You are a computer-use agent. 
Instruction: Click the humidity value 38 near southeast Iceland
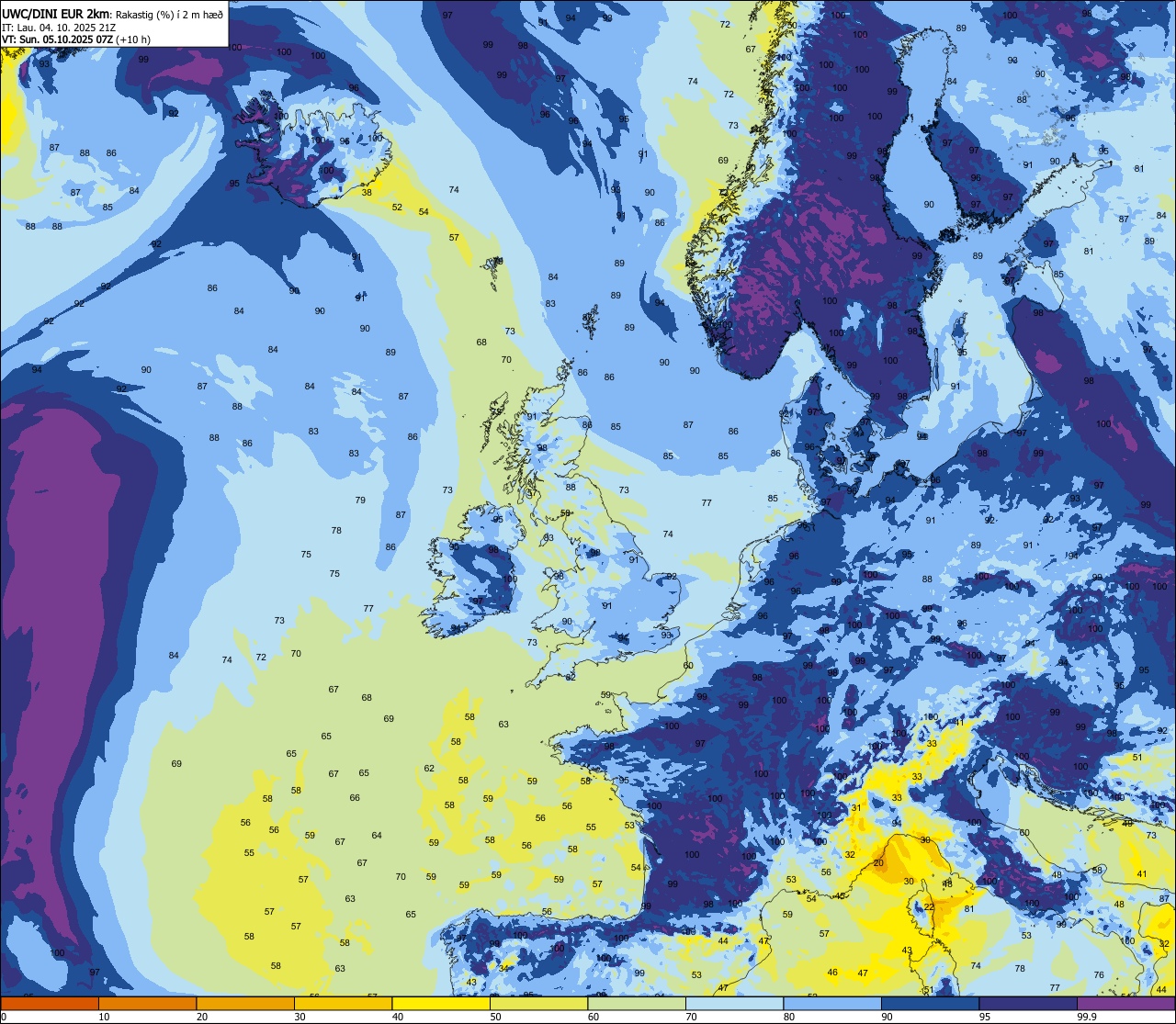pos(367,192)
